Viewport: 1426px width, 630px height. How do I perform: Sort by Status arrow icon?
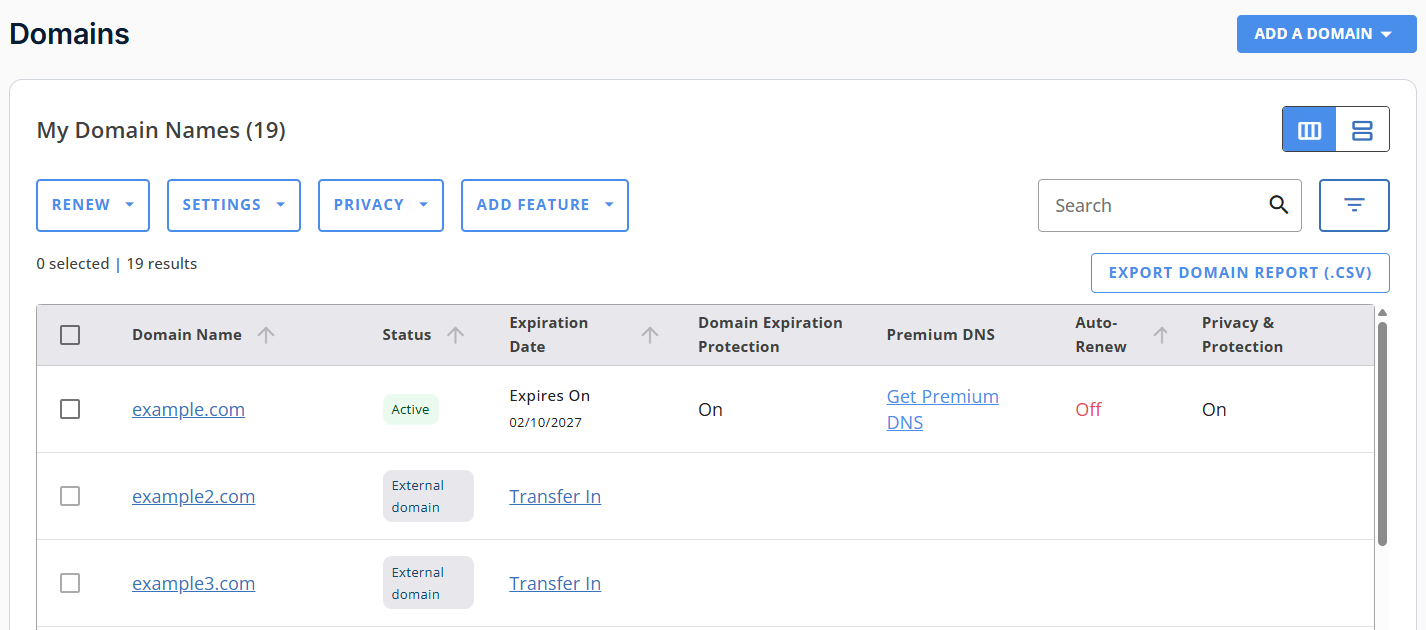coord(455,335)
